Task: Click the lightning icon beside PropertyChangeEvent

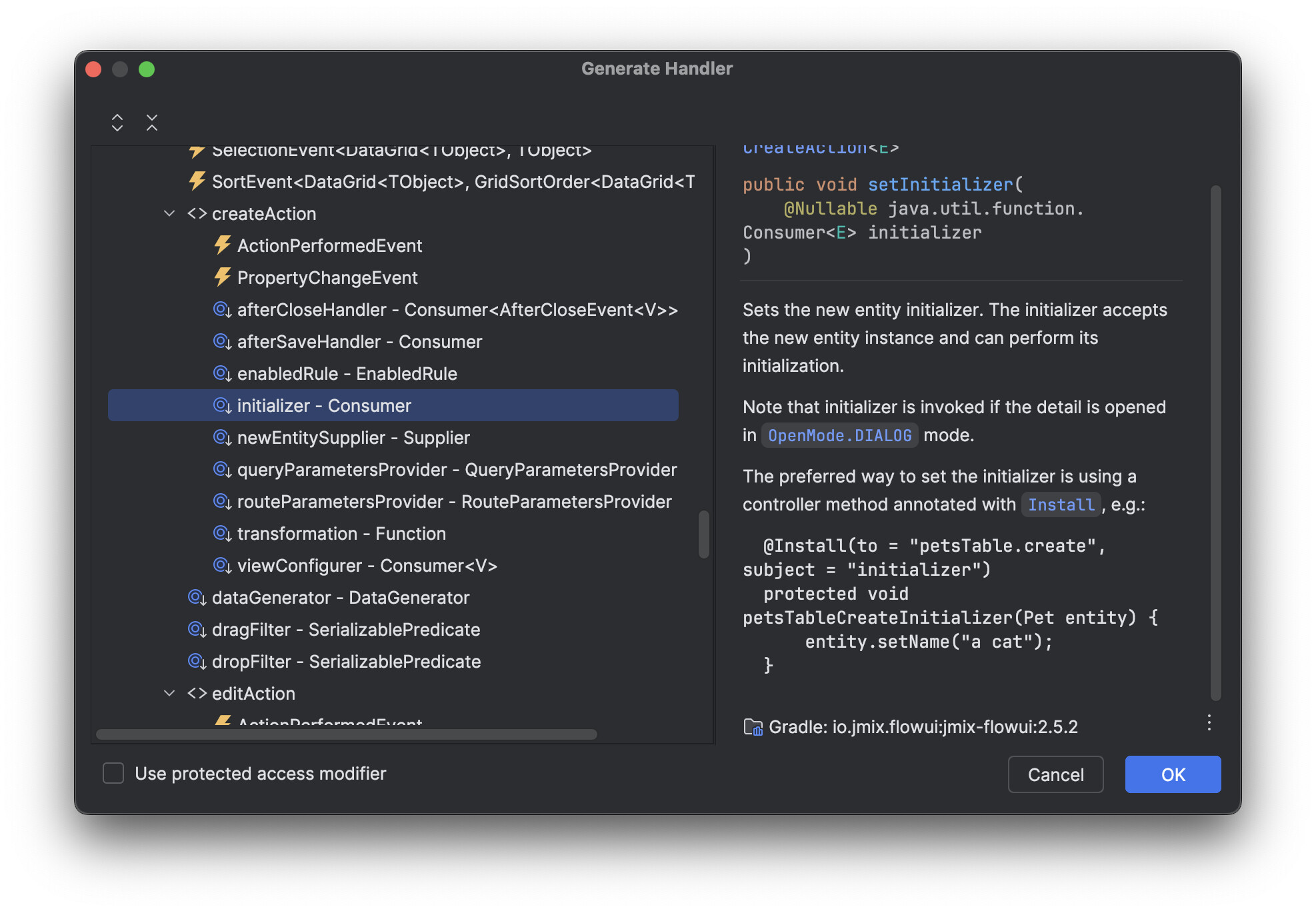Action: point(222,277)
